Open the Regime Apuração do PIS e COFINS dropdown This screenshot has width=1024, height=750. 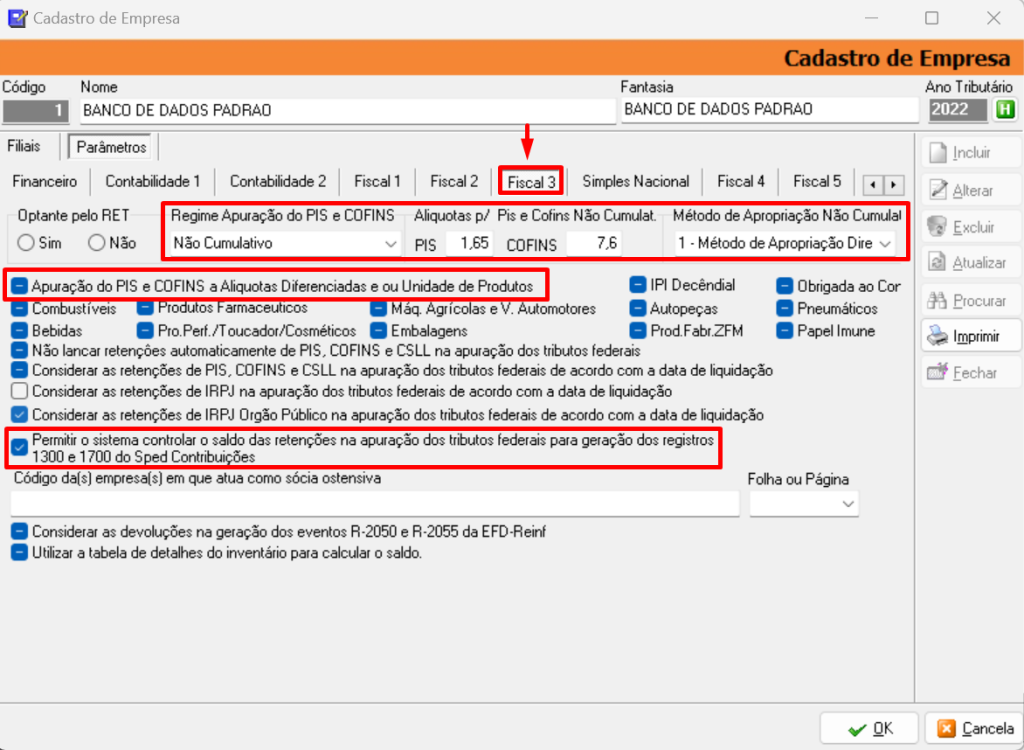[285, 244]
